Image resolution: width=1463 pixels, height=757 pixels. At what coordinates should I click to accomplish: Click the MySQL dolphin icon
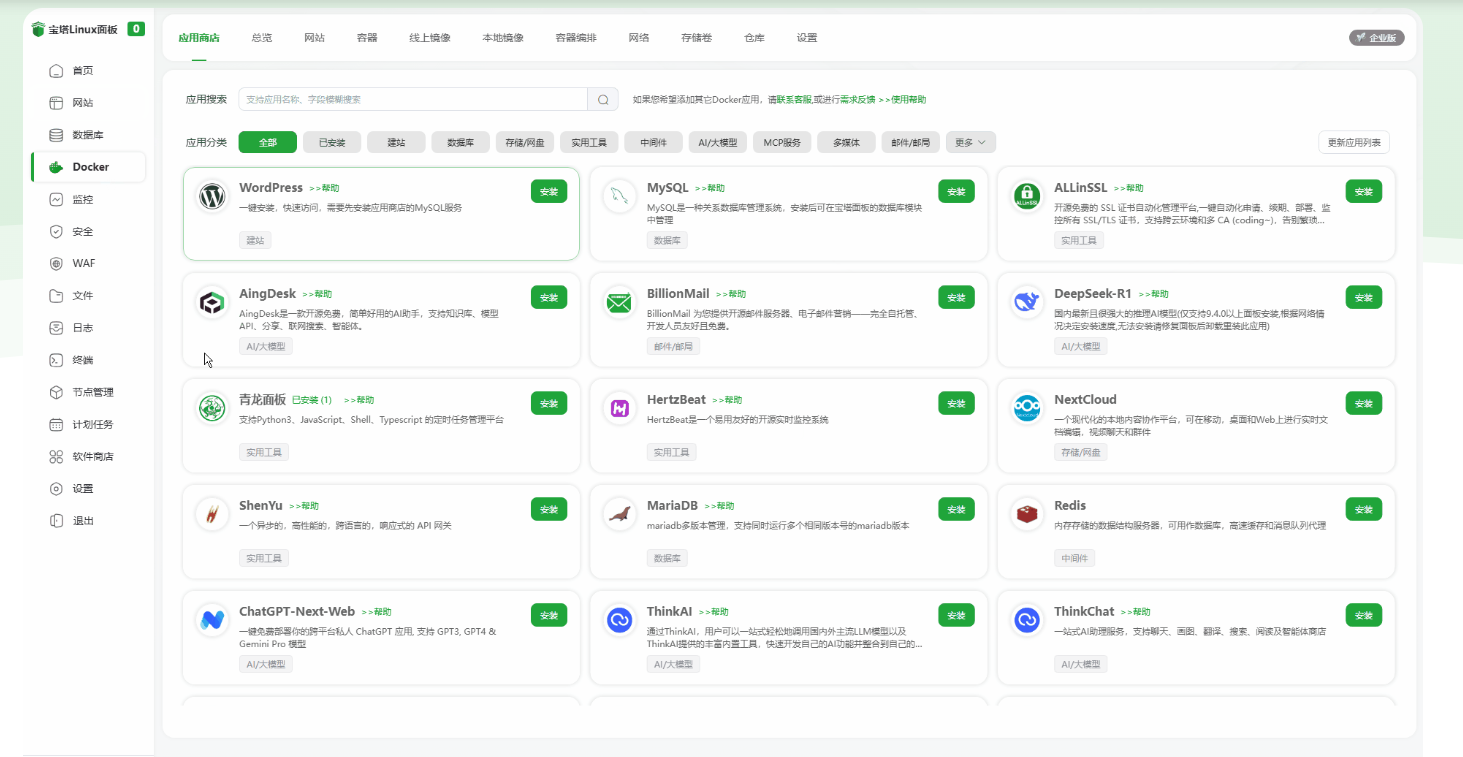click(x=619, y=196)
